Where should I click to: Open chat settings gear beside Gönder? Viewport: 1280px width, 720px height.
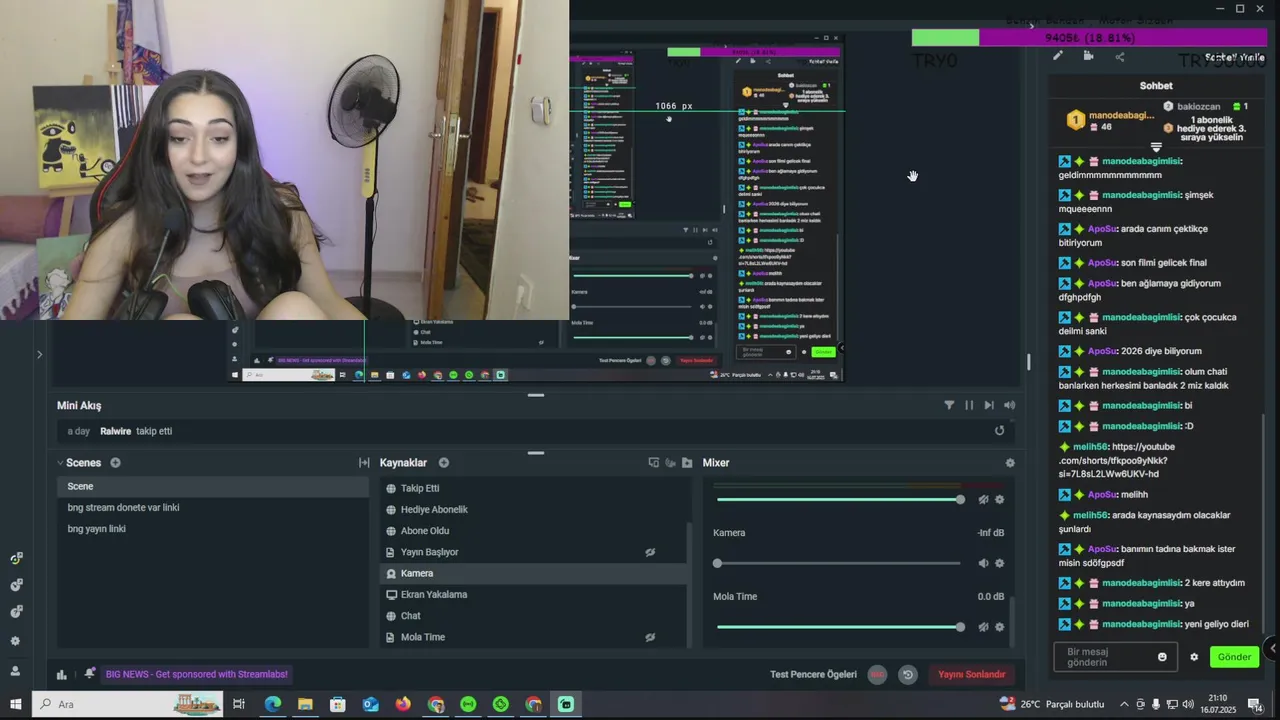(1194, 657)
